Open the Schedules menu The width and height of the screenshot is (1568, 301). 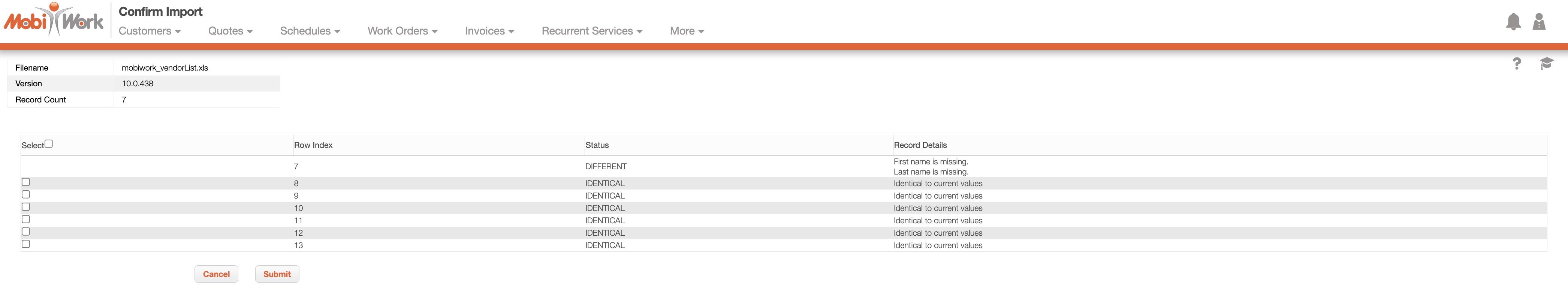(x=310, y=31)
